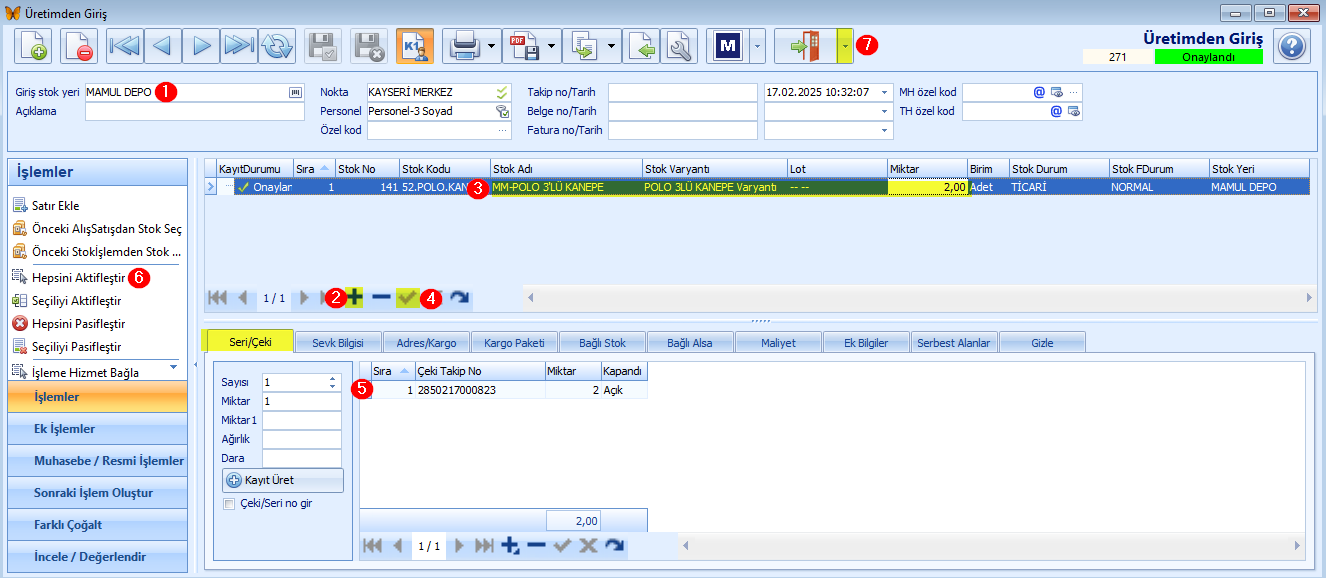Open the Sevk Bilgisi tab
Image resolution: width=1326 pixels, height=578 pixels.
click(339, 343)
